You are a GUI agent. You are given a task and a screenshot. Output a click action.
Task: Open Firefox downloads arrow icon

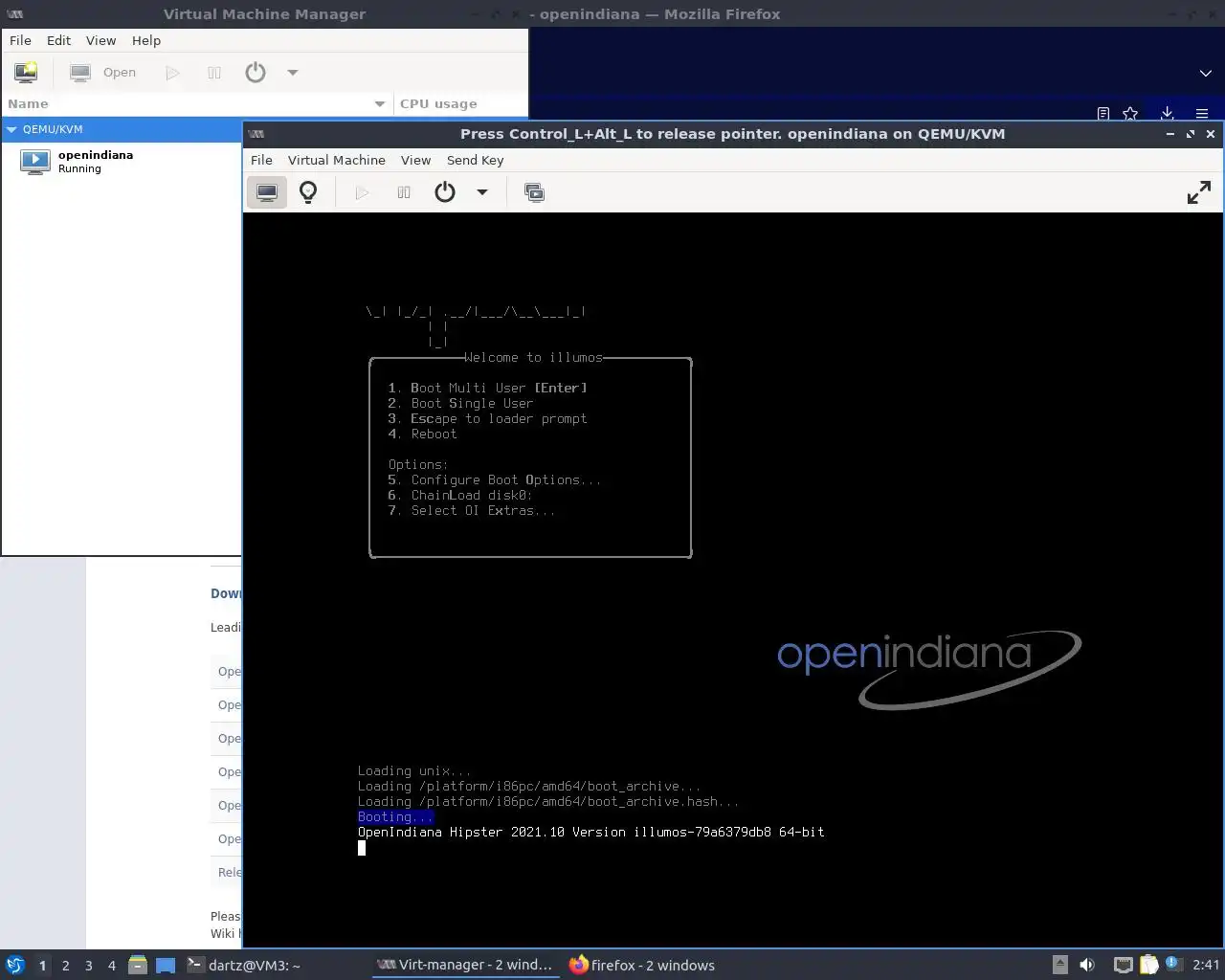[x=1167, y=113]
